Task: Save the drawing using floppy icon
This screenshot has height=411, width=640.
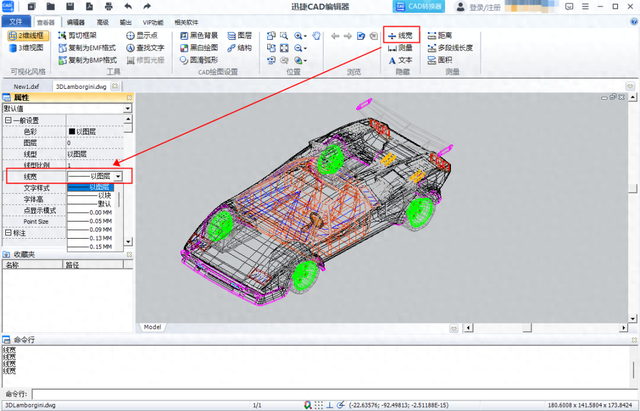Action: coord(70,7)
